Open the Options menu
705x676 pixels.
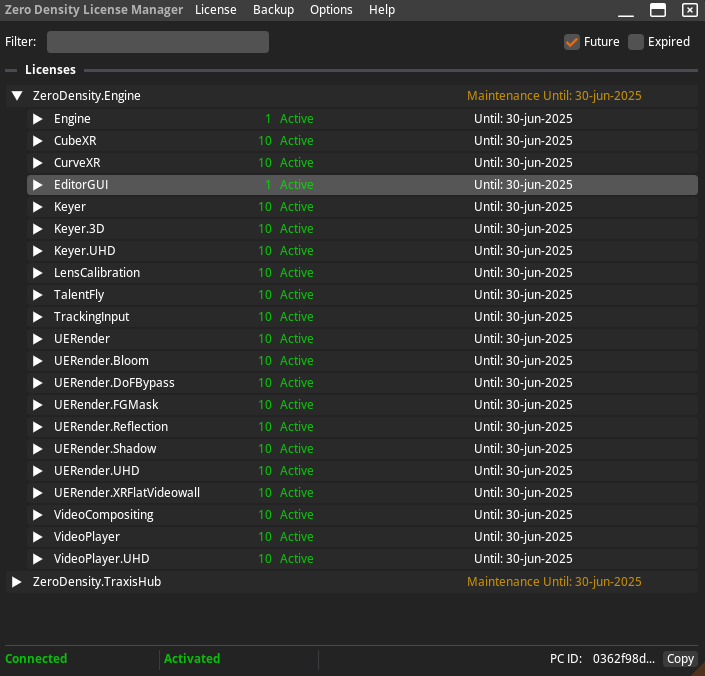pyautogui.click(x=331, y=10)
